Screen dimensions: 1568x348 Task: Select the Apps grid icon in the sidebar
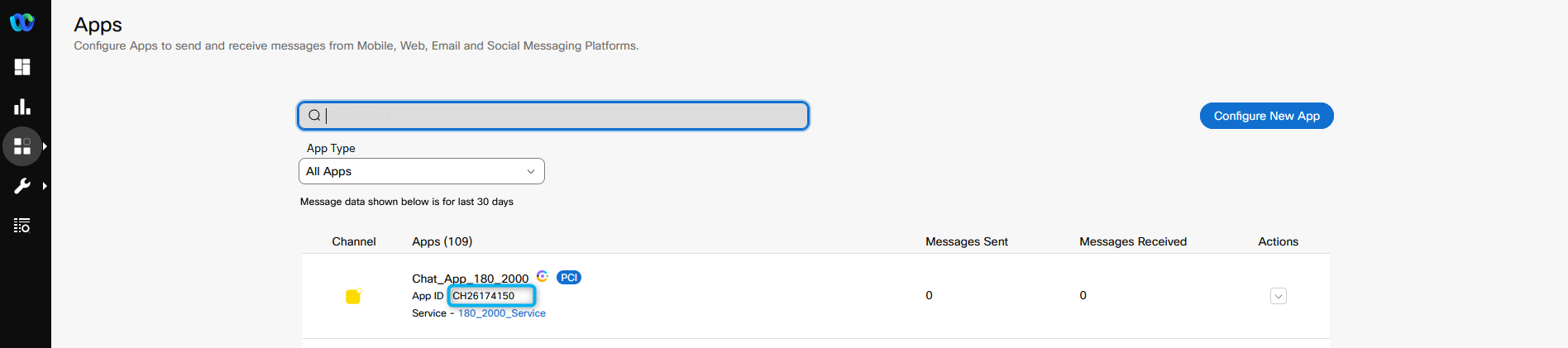(22, 146)
